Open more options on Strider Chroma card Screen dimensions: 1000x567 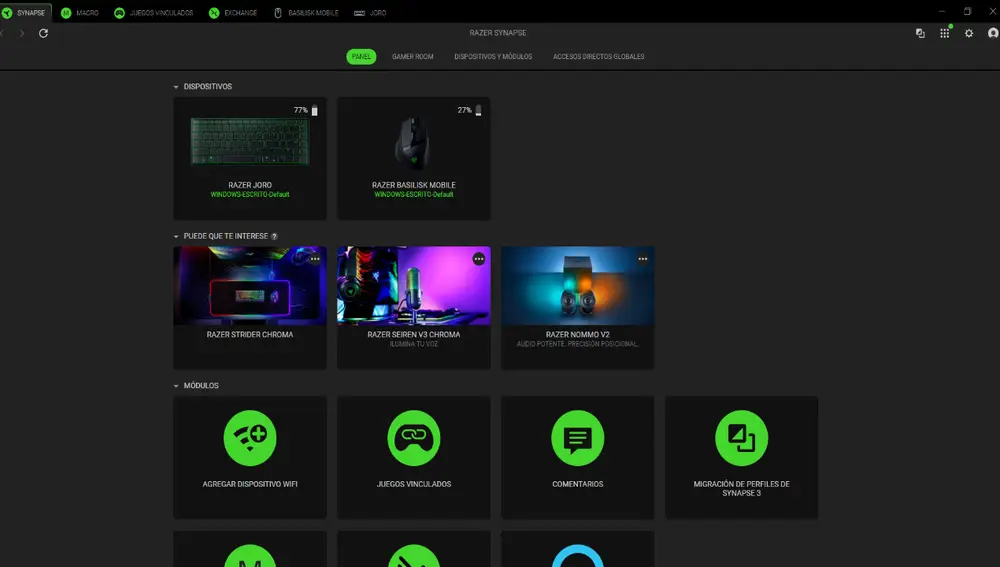315,259
